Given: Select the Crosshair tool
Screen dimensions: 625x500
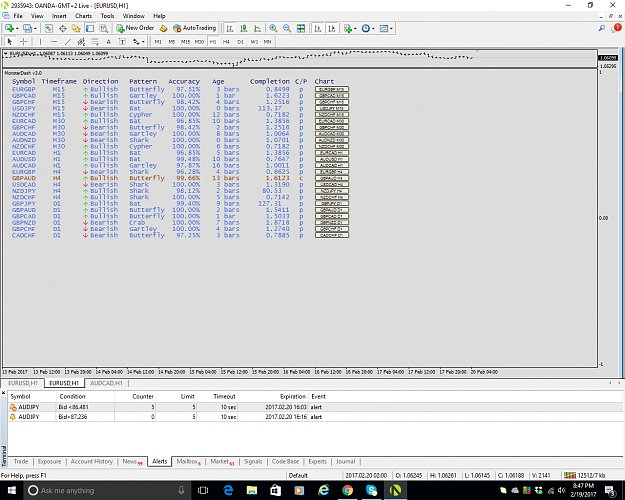Looking at the screenshot, I should coord(24,41).
